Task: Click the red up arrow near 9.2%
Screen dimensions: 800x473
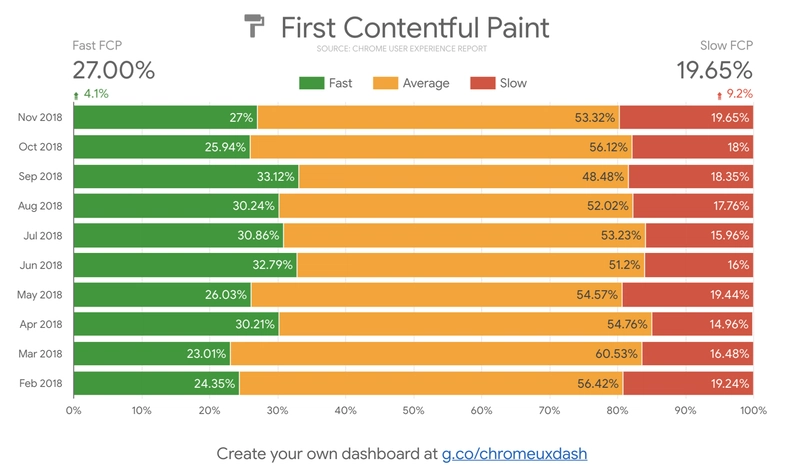Action: [x=719, y=95]
